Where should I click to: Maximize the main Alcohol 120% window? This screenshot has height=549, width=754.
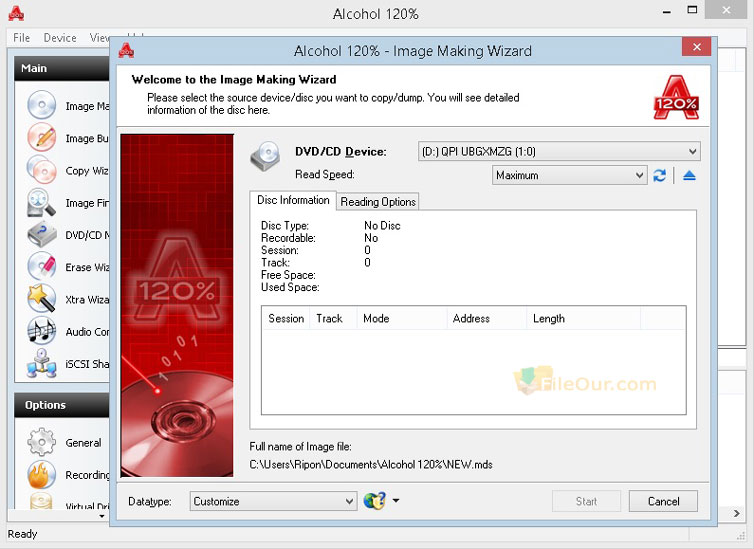click(x=692, y=10)
